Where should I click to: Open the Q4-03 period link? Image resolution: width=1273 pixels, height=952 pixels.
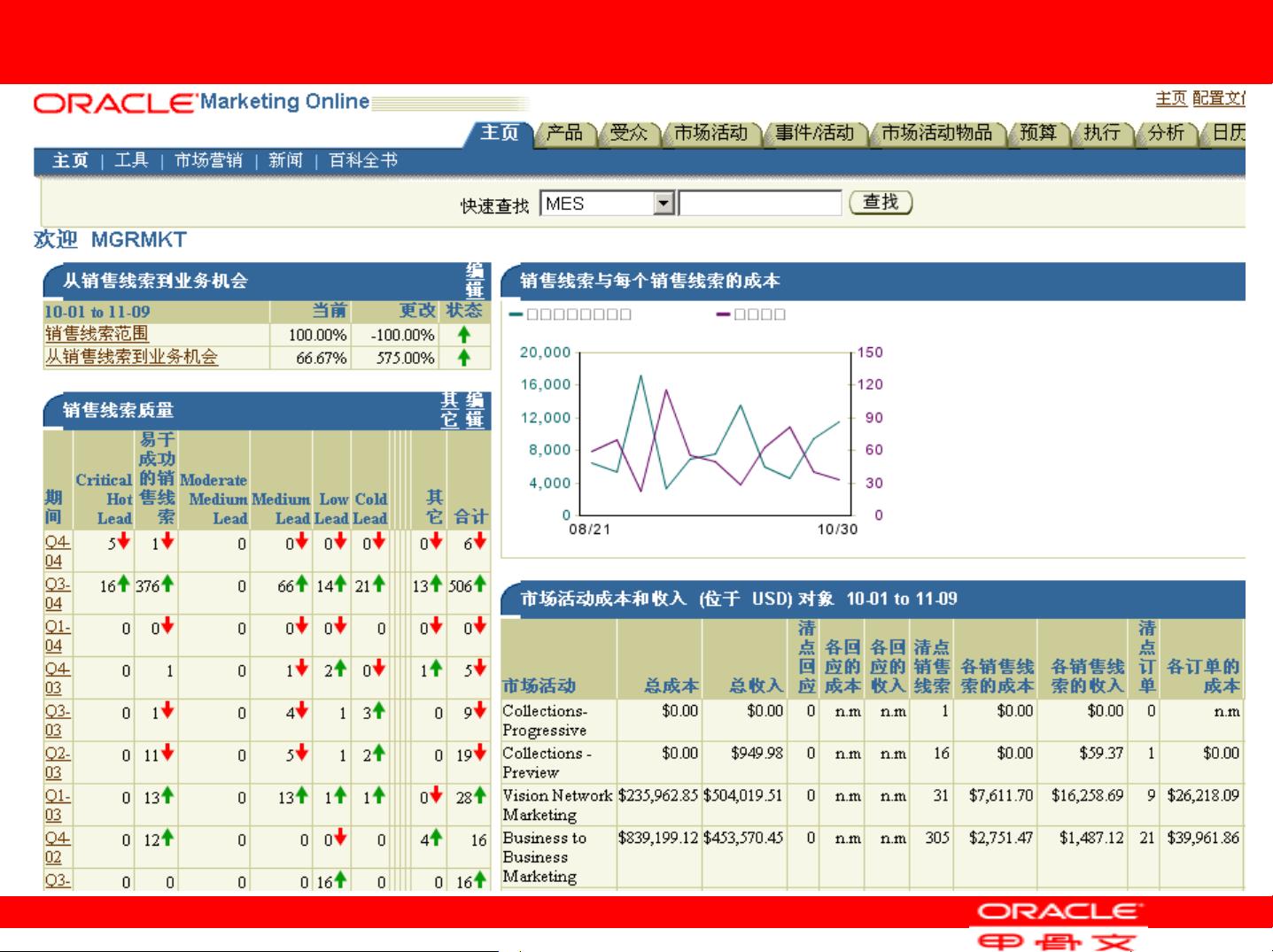(57, 678)
